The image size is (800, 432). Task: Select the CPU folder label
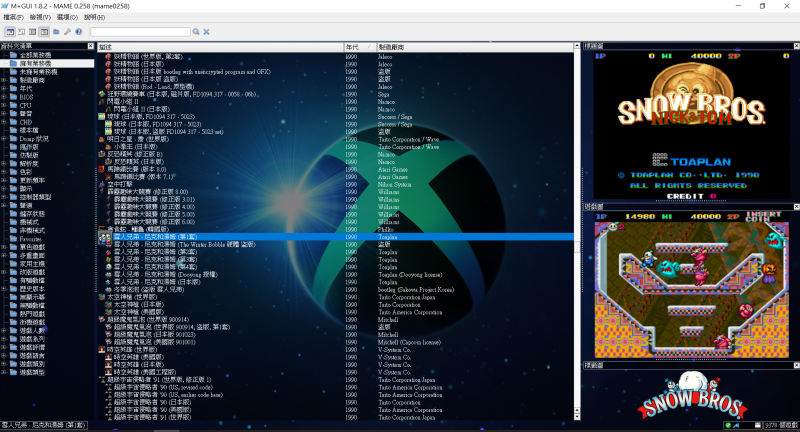pyautogui.click(x=26, y=105)
